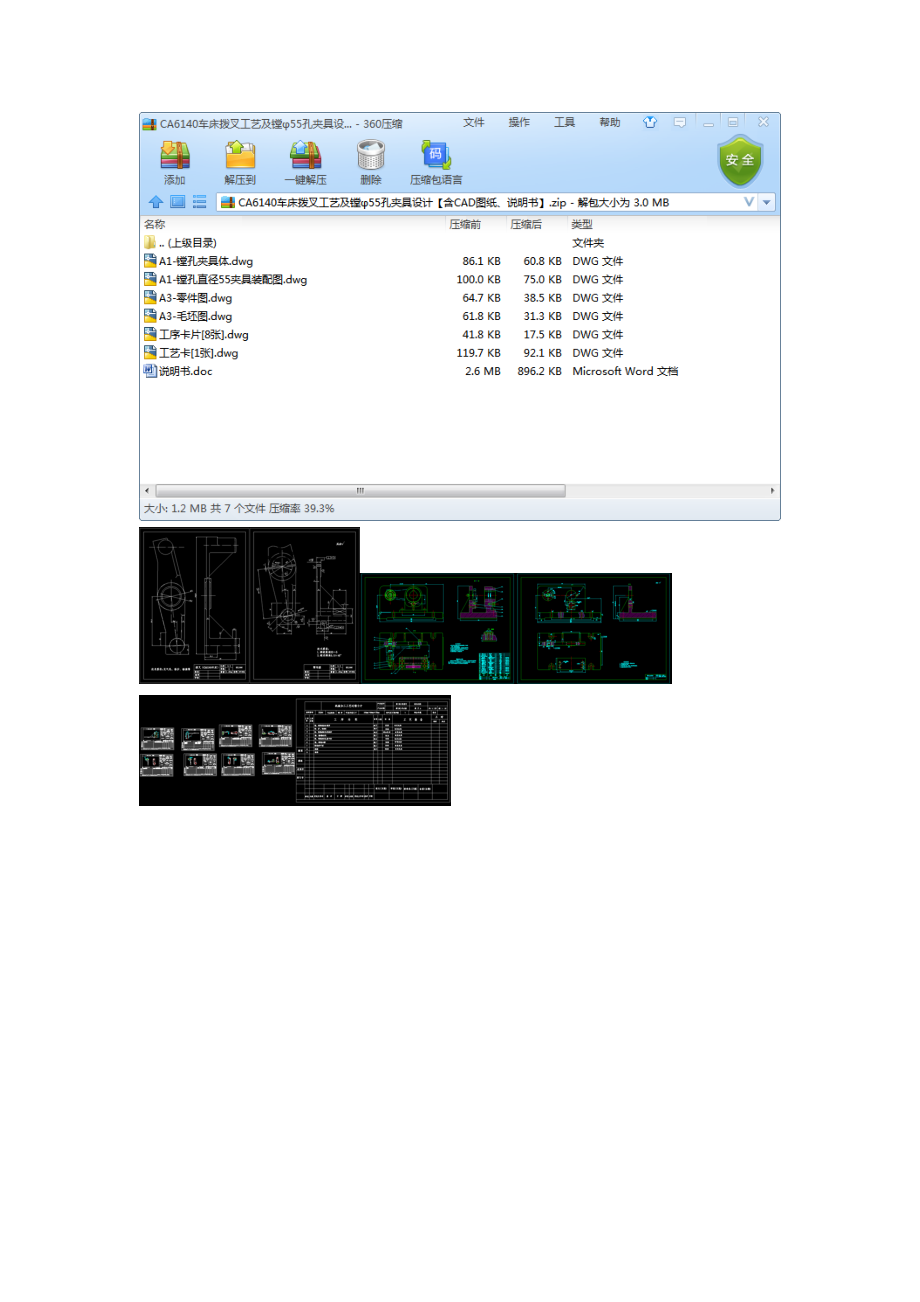Click the folder icon of 上级目录

pyautogui.click(x=150, y=243)
